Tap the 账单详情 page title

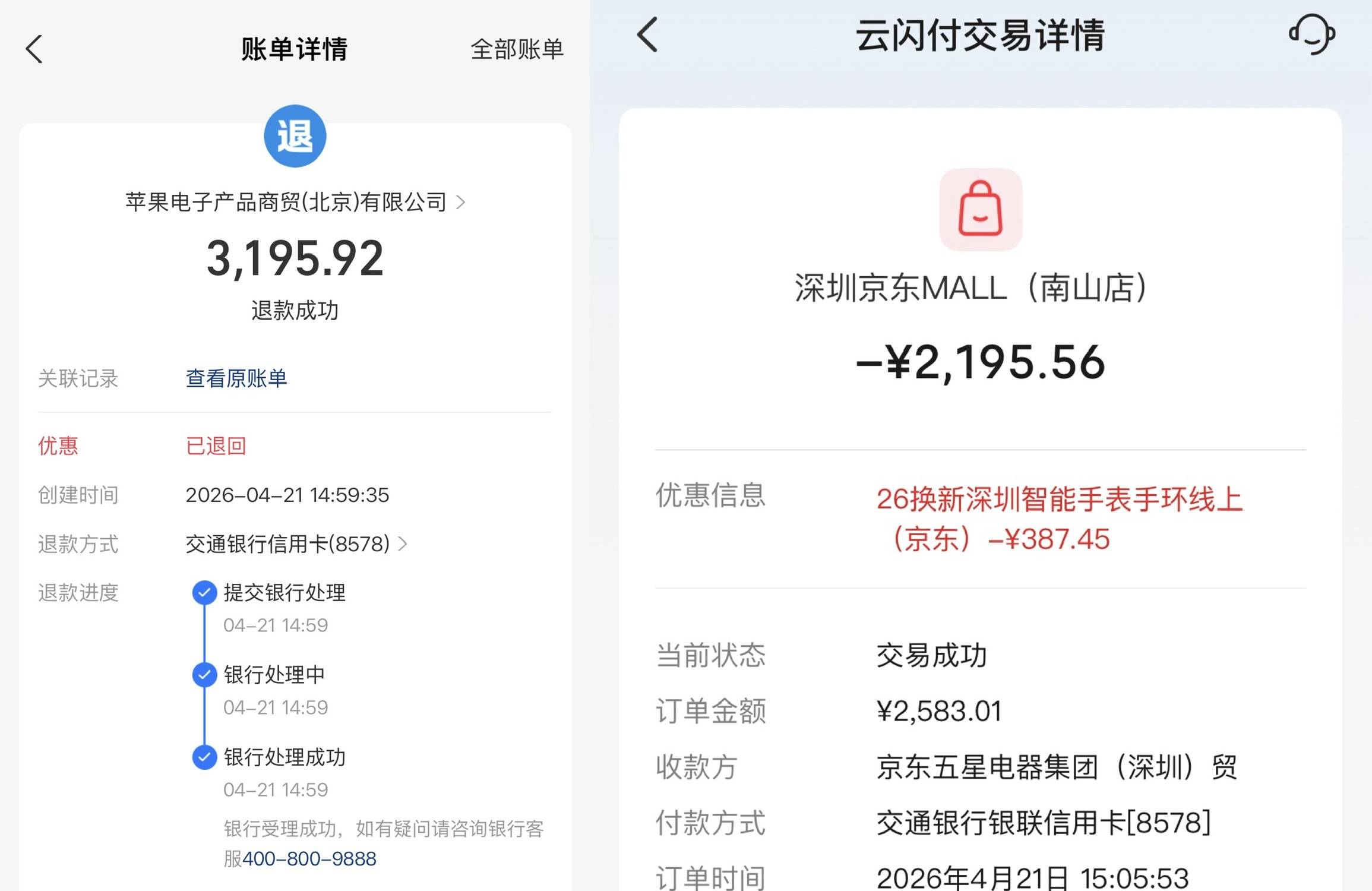tap(295, 49)
